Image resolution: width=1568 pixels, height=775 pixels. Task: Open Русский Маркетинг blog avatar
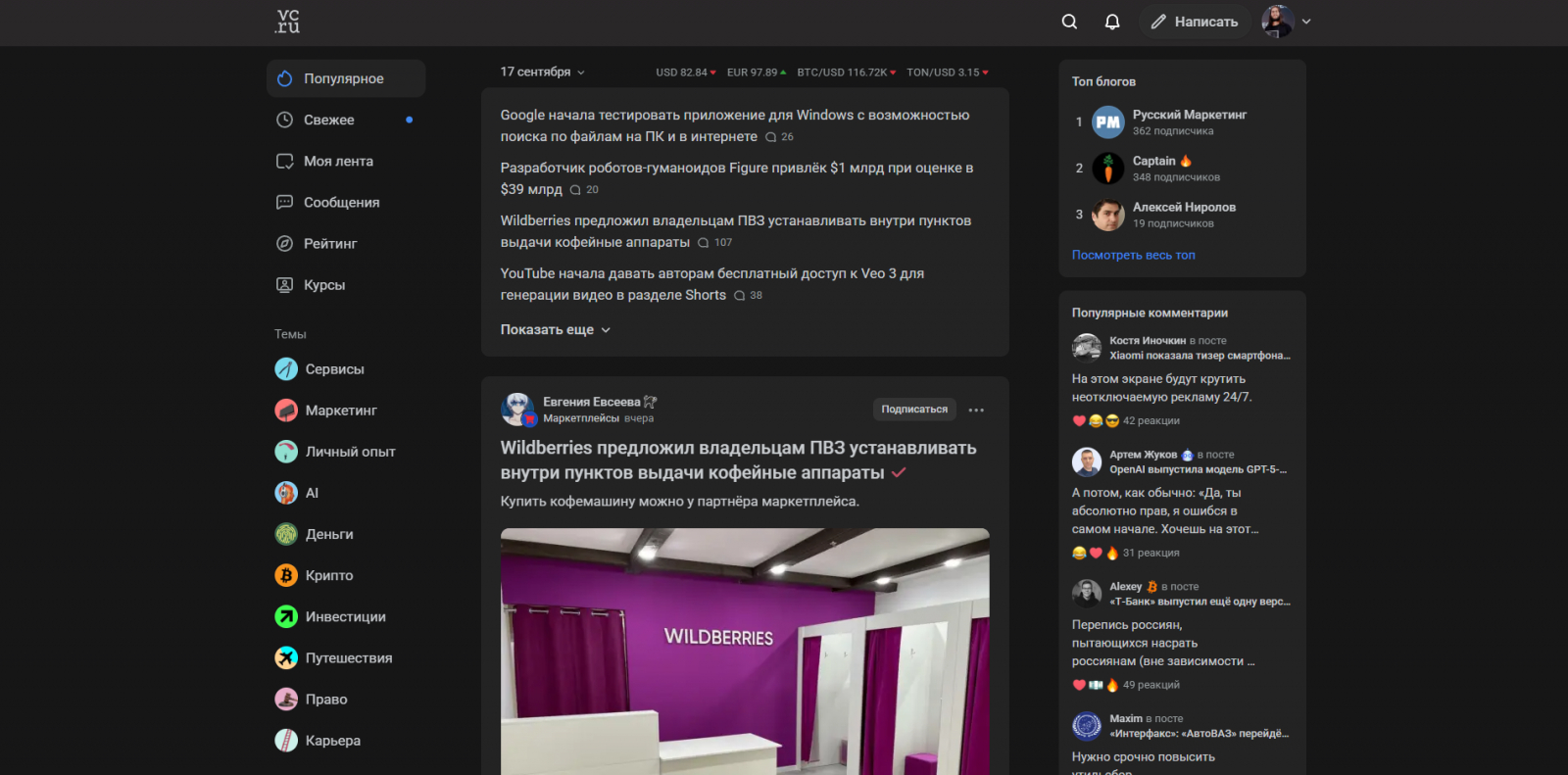[x=1108, y=122]
